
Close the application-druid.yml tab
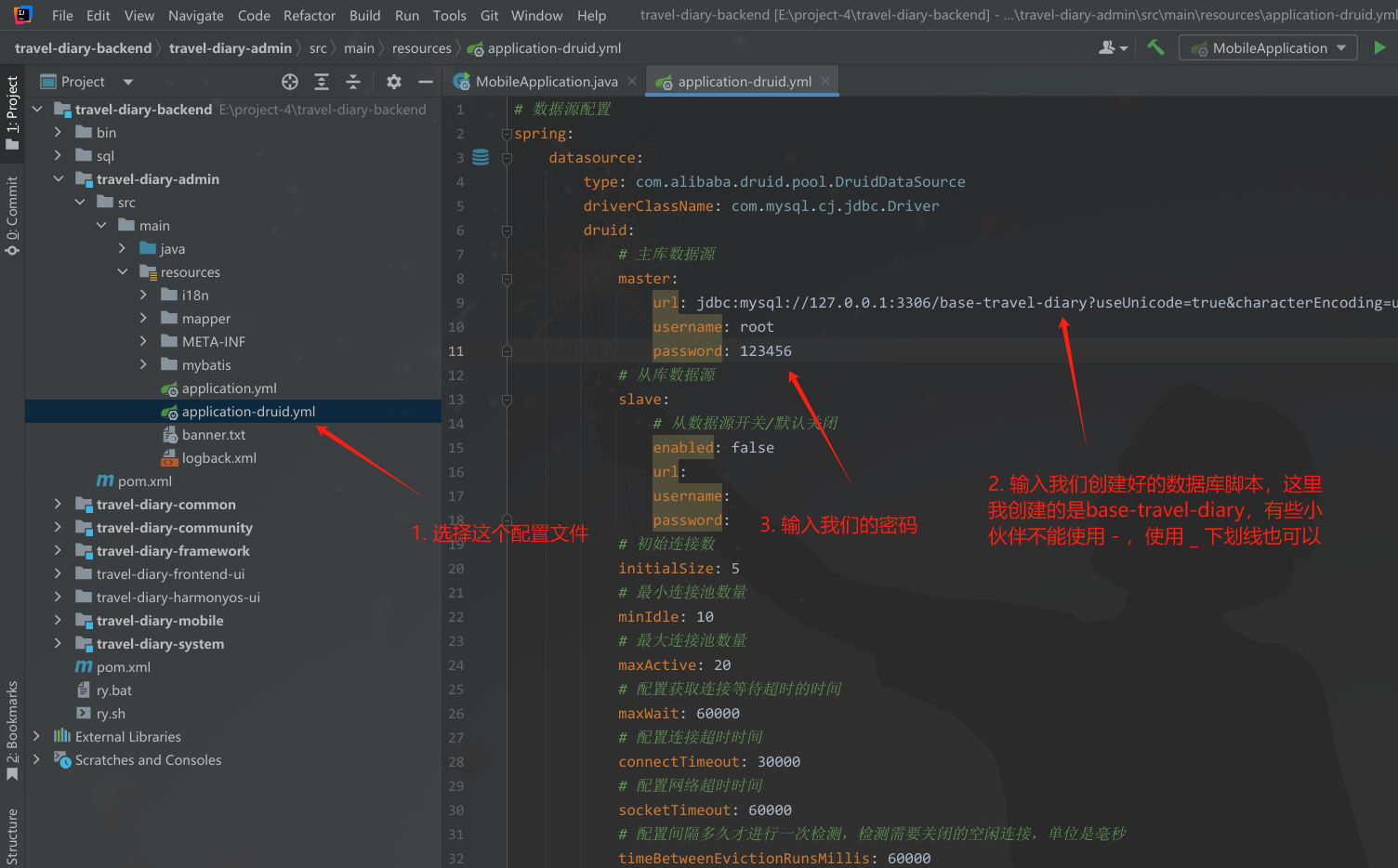pyautogui.click(x=824, y=82)
